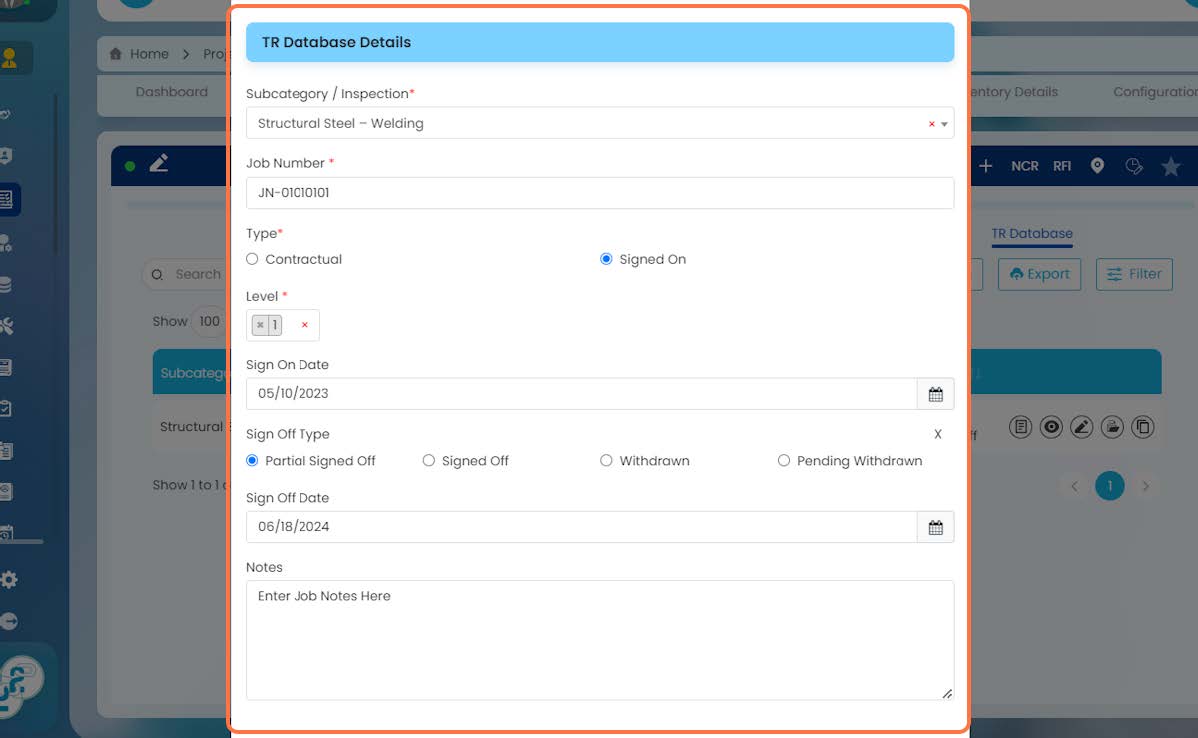Viewport: 1198px width, 738px height.
Task: Click the pencil edit icon in table row
Action: point(1082,427)
